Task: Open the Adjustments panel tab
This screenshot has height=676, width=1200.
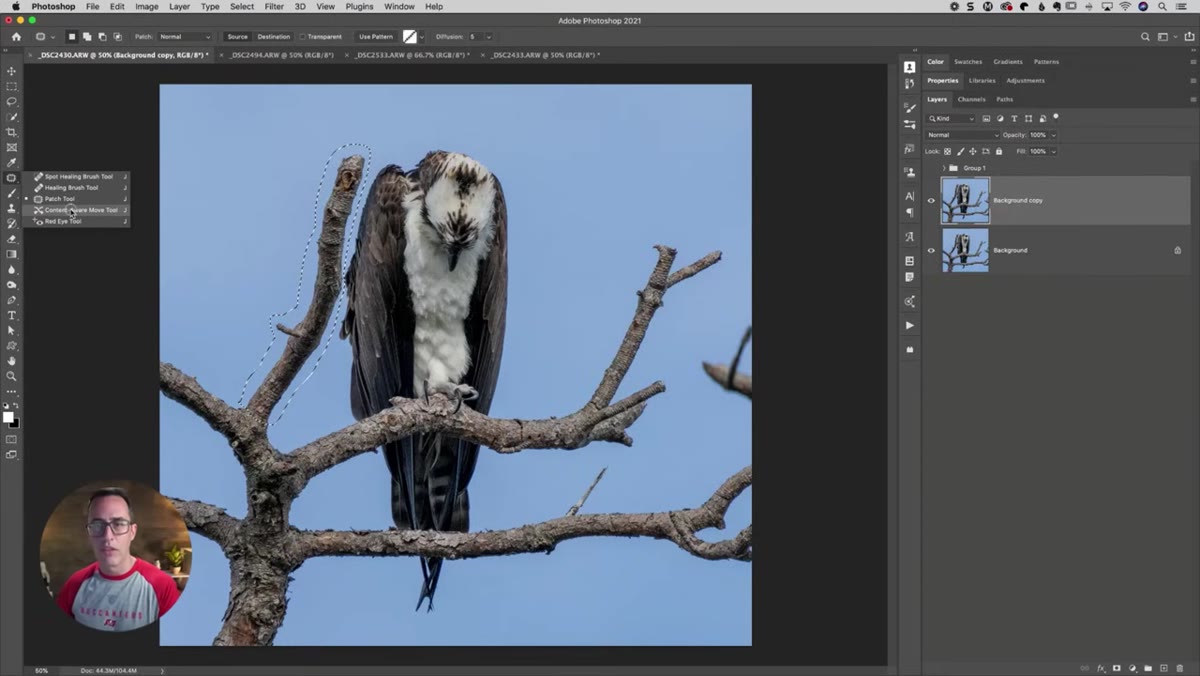Action: point(1025,80)
